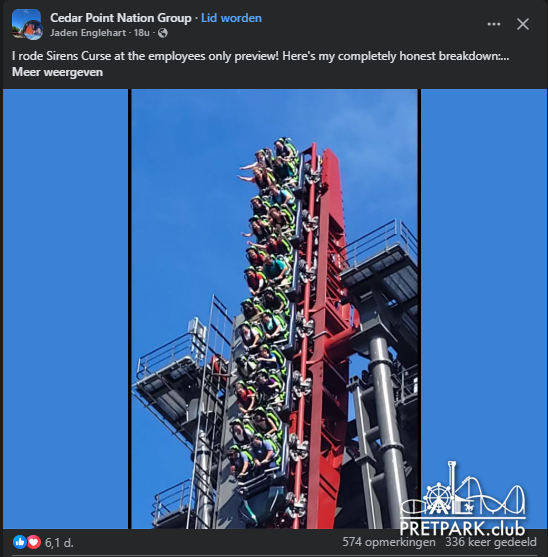
Task: Close the post with the X icon
Action: click(x=523, y=24)
